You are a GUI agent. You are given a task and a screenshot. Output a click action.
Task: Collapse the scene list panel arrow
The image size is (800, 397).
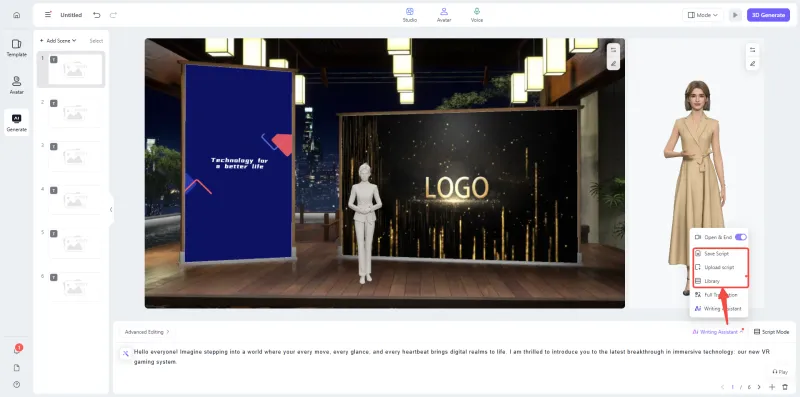pos(111,209)
